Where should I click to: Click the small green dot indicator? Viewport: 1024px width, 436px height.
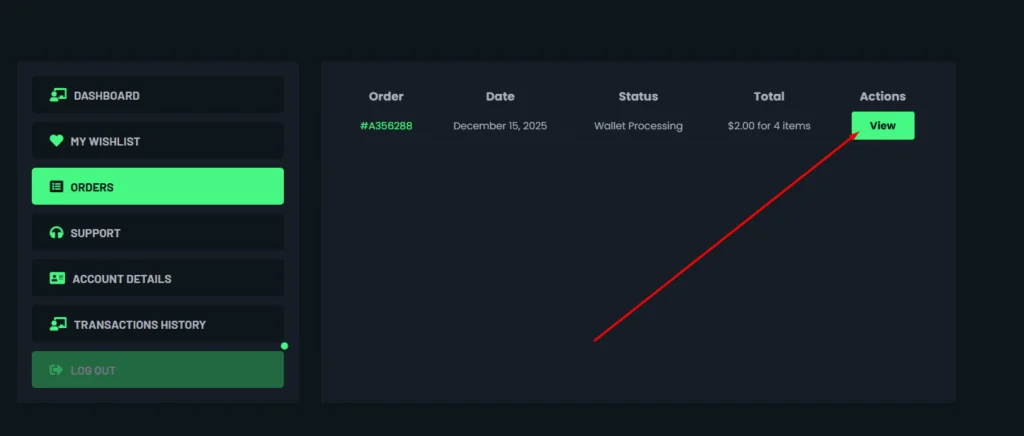coord(285,346)
